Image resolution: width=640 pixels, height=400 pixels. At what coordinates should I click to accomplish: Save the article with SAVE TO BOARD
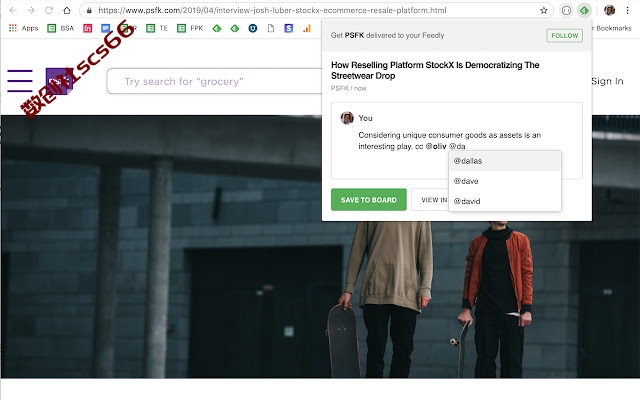point(369,200)
